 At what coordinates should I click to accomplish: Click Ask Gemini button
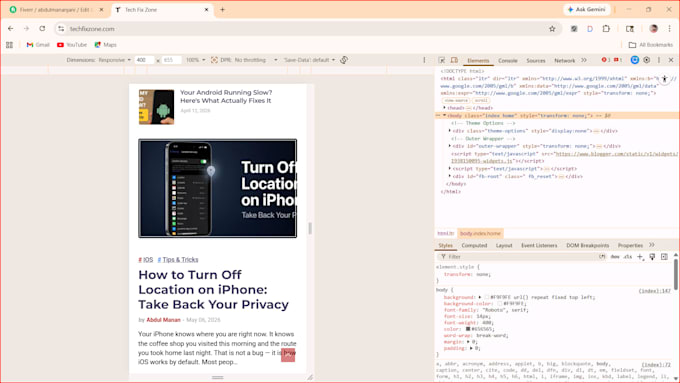coord(587,10)
